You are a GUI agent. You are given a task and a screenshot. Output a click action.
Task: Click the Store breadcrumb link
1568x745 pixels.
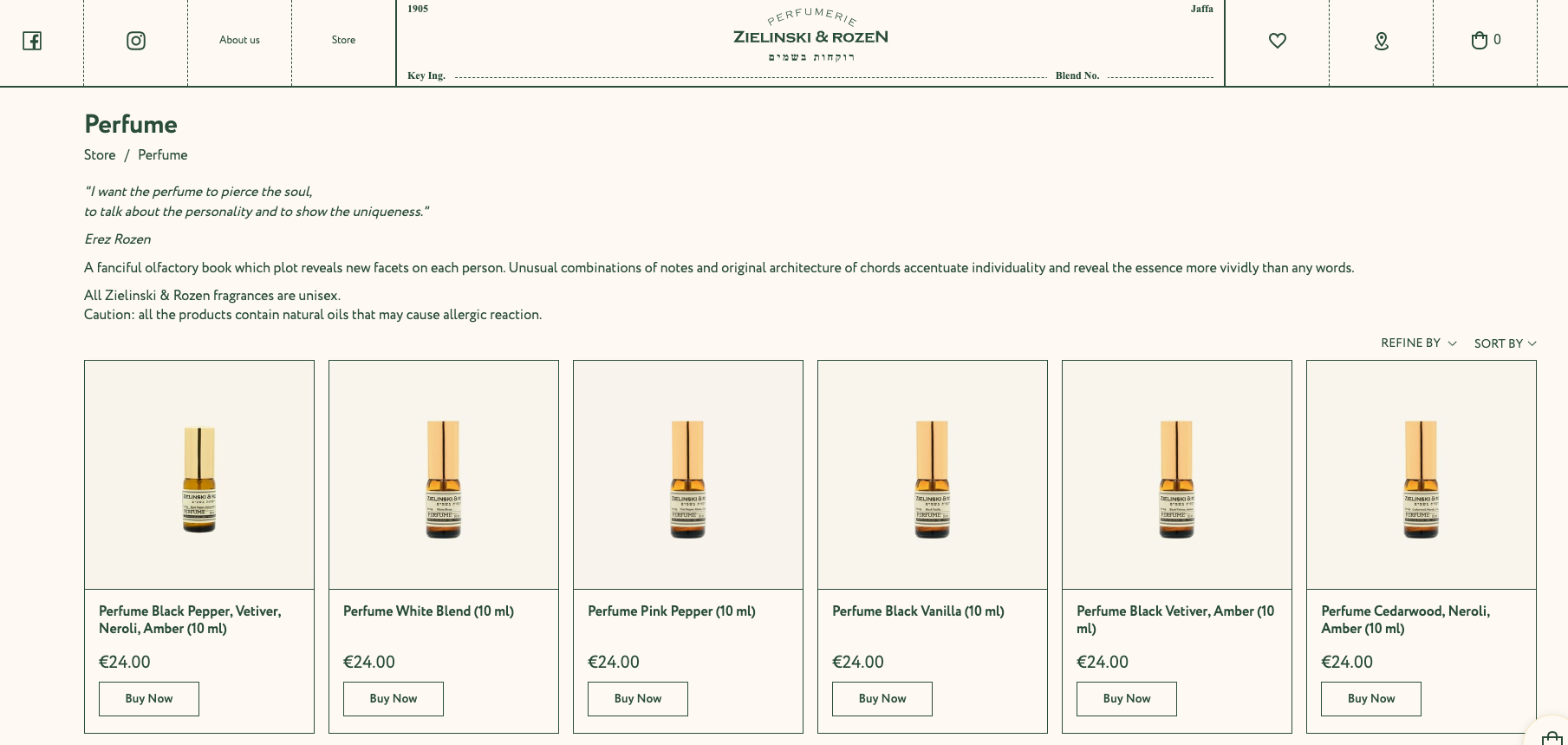coord(100,155)
